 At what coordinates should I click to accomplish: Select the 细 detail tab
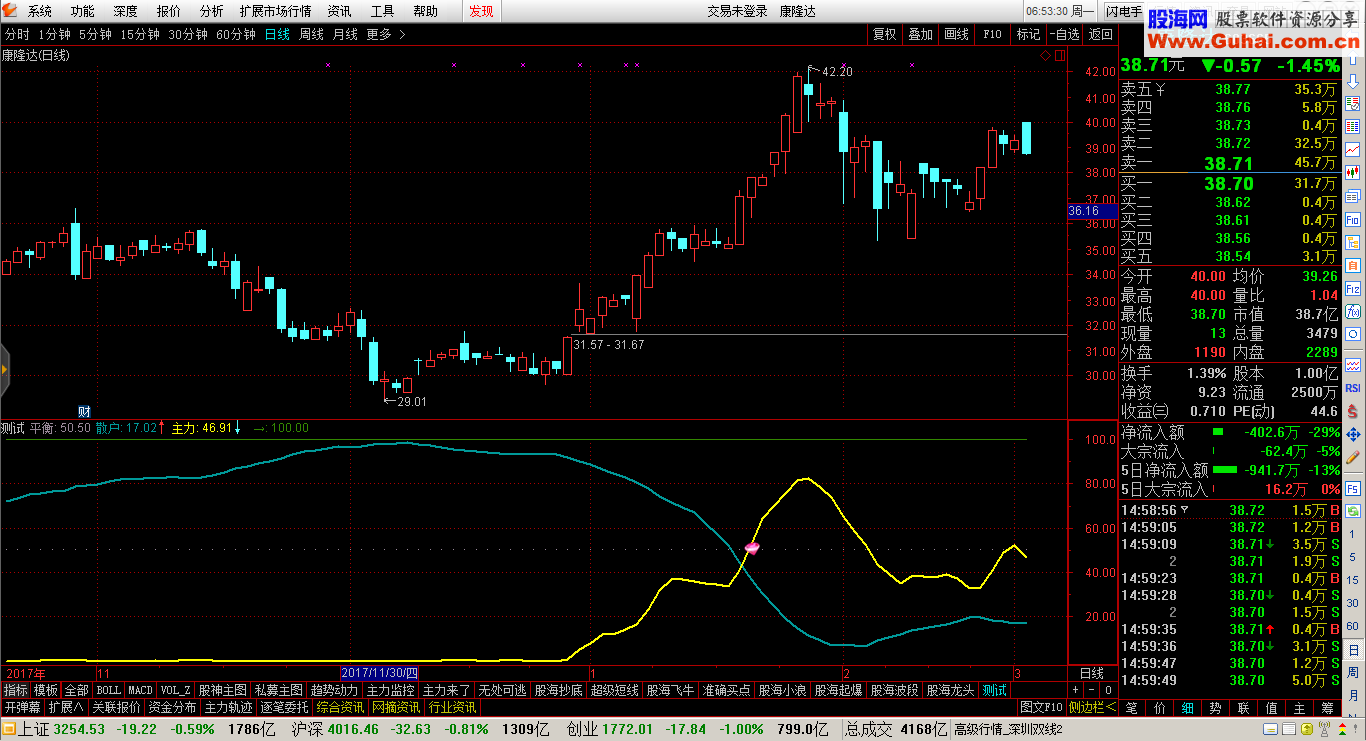[x=1187, y=707]
